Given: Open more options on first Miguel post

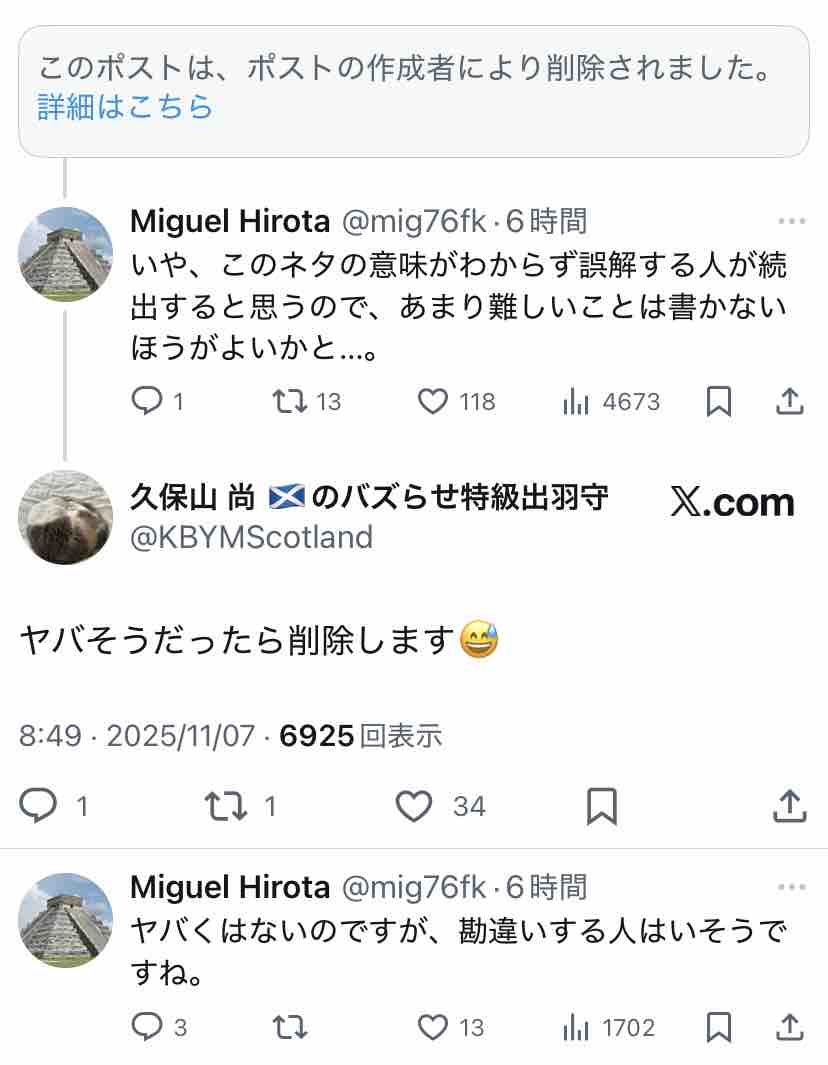Looking at the screenshot, I should click(x=791, y=221).
